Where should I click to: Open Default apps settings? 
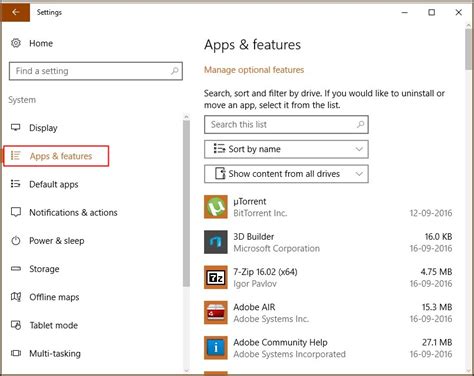tap(54, 184)
